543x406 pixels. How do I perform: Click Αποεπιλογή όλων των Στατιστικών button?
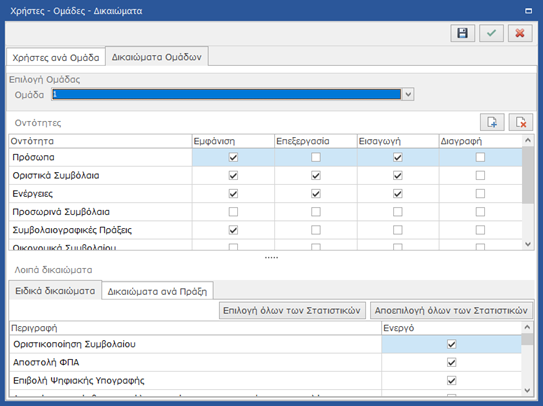pyautogui.click(x=451, y=310)
